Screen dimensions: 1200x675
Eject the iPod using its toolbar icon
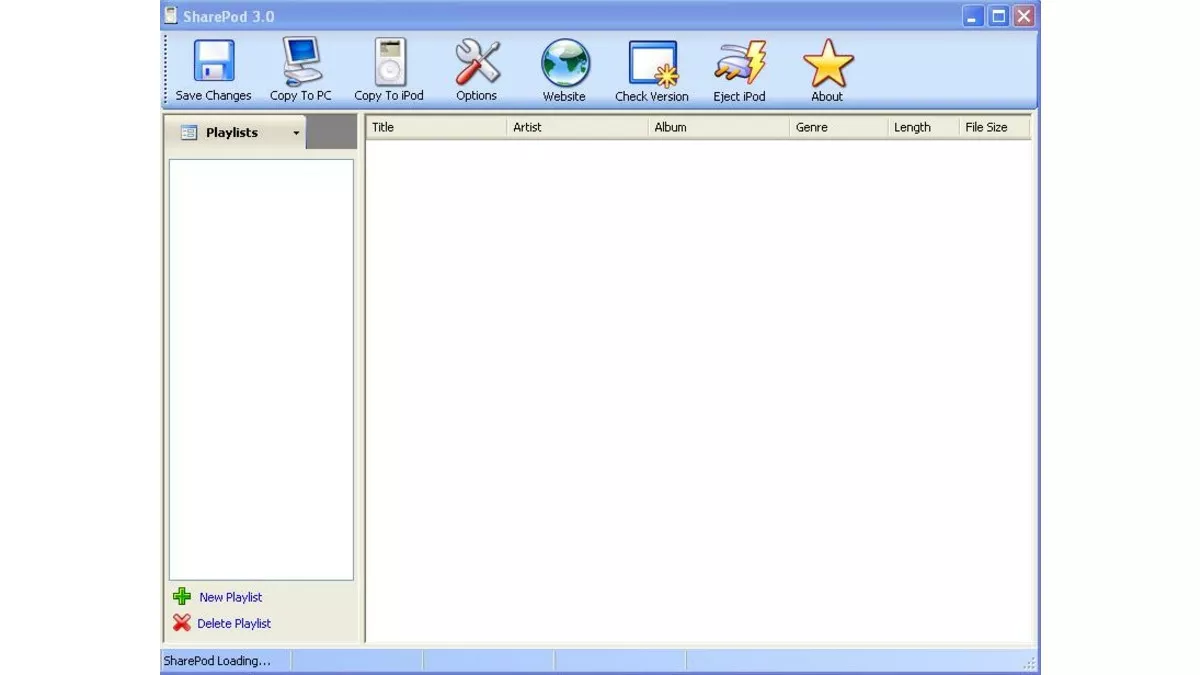(739, 62)
